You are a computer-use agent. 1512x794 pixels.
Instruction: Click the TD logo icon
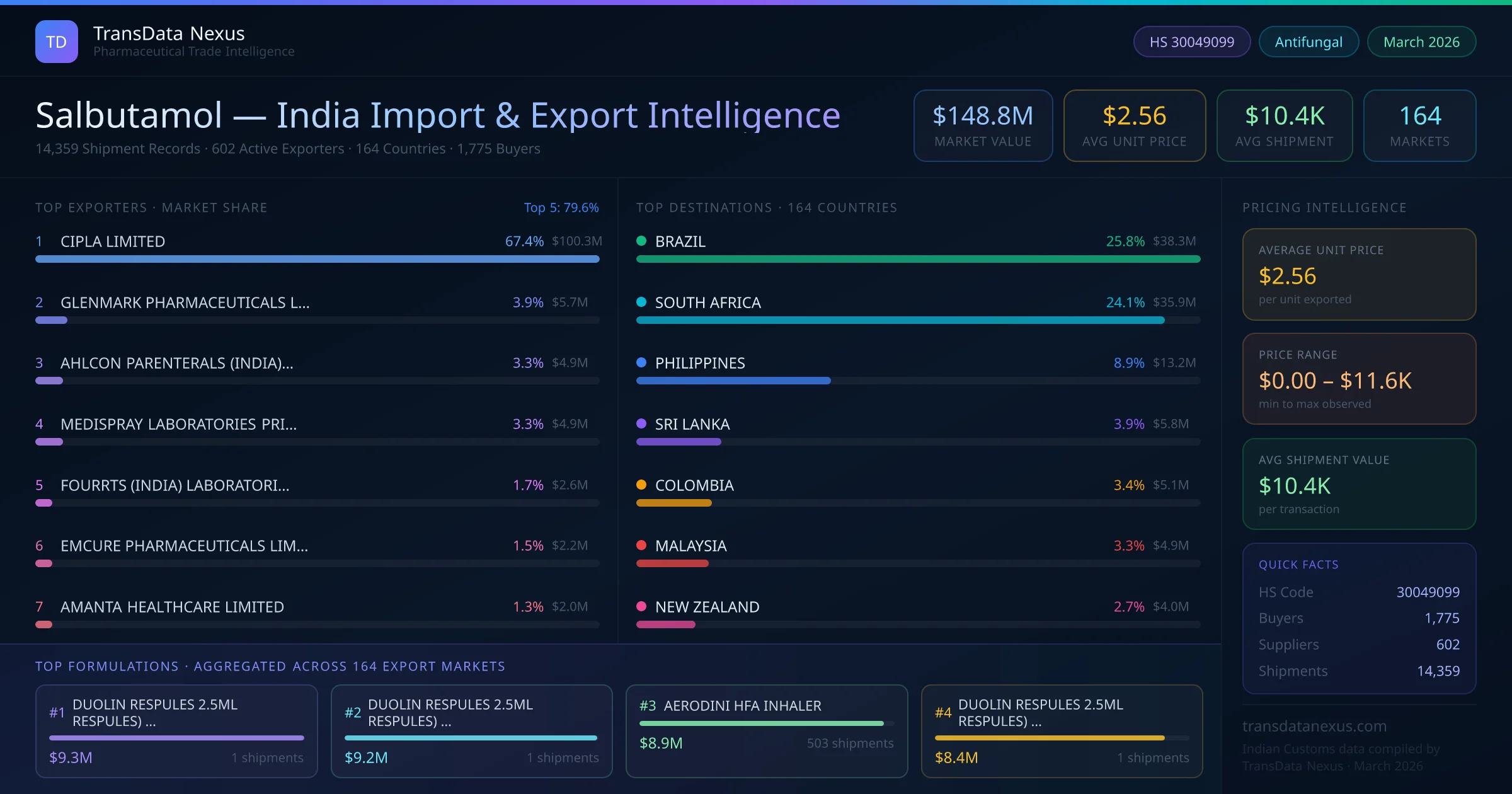click(57, 42)
